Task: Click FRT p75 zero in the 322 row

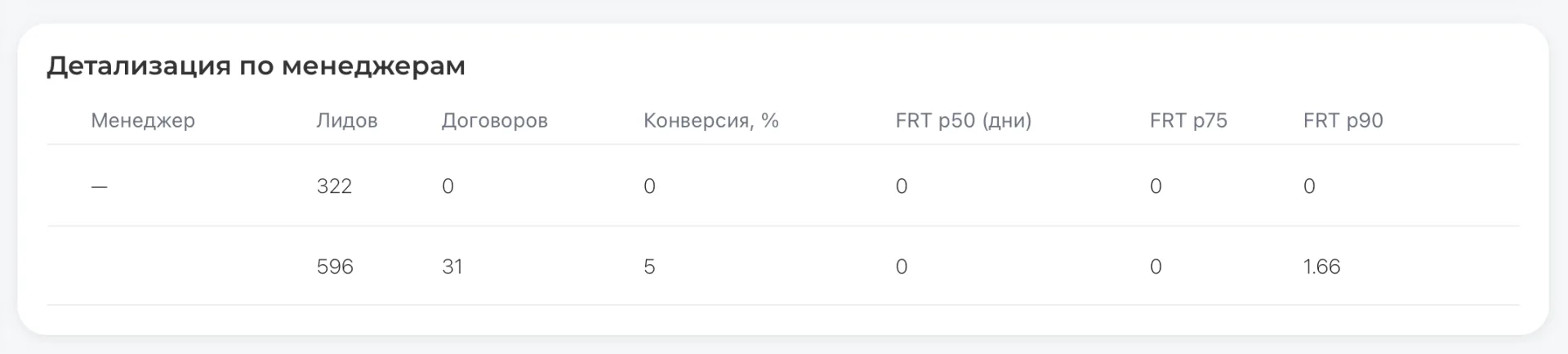Action: [x=1156, y=186]
